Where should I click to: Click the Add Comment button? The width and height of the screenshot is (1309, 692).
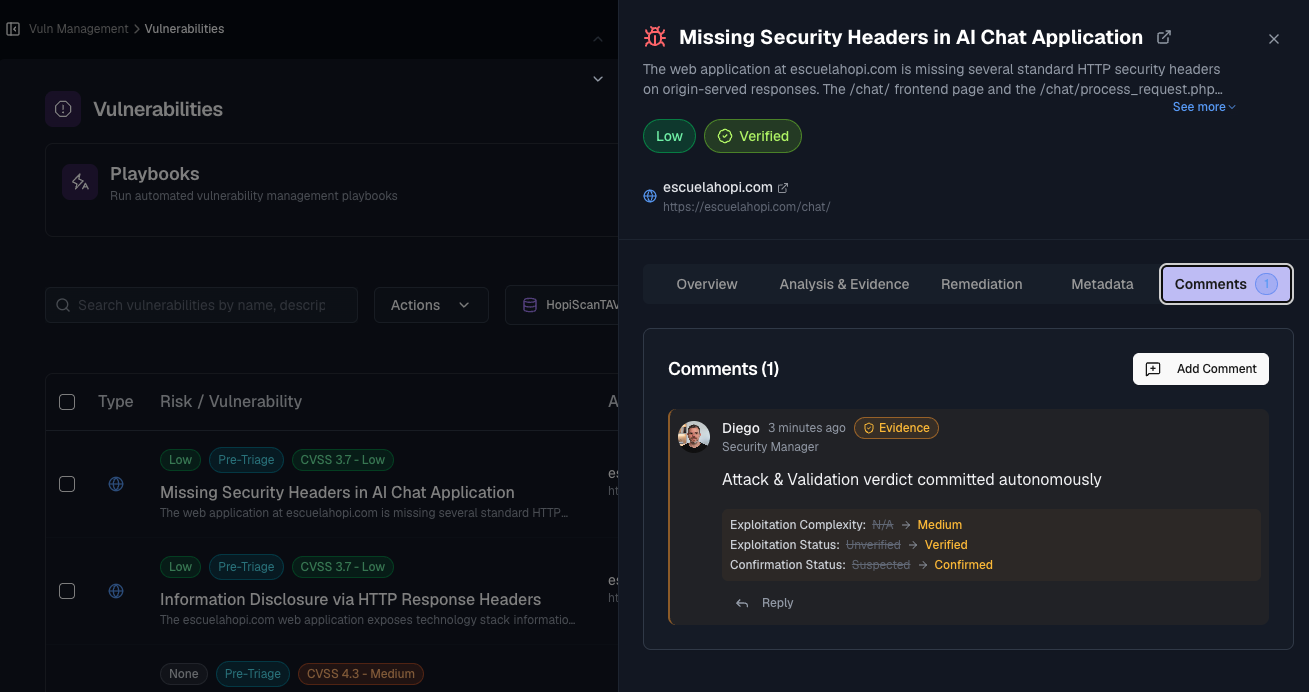1201,369
